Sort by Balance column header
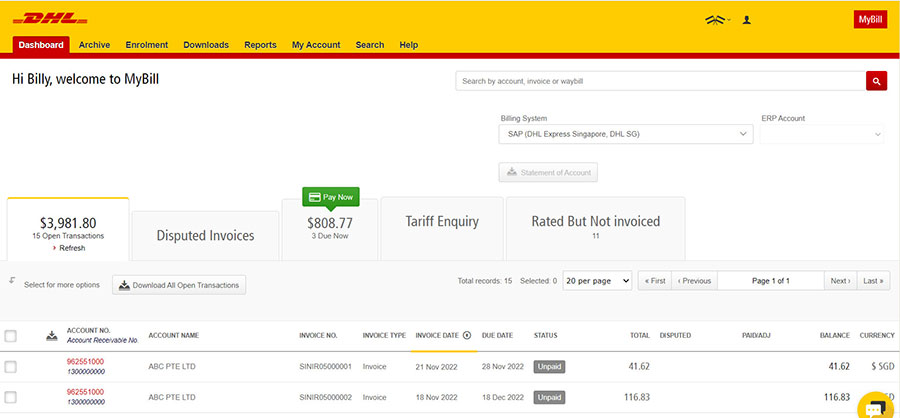 click(835, 335)
